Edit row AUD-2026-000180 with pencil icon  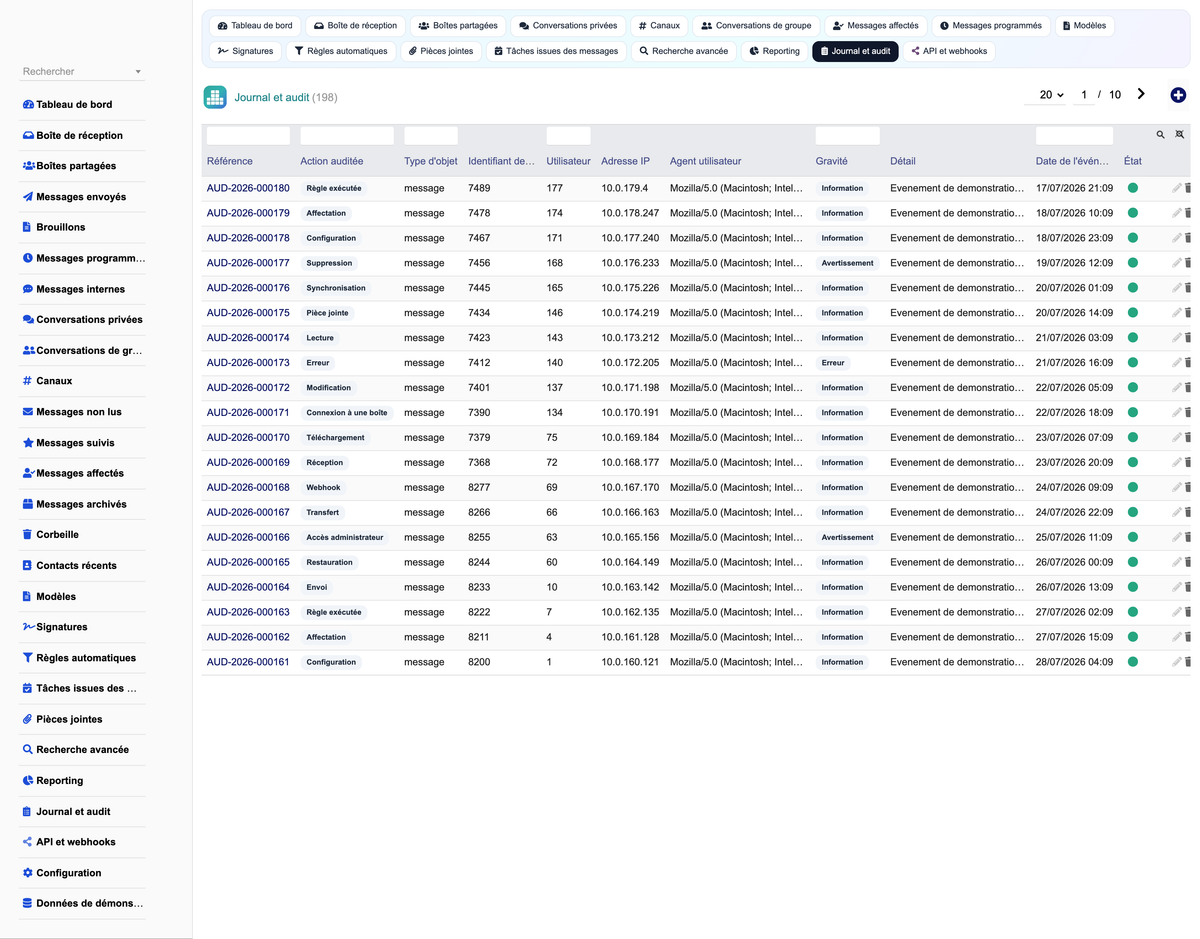coord(1177,188)
